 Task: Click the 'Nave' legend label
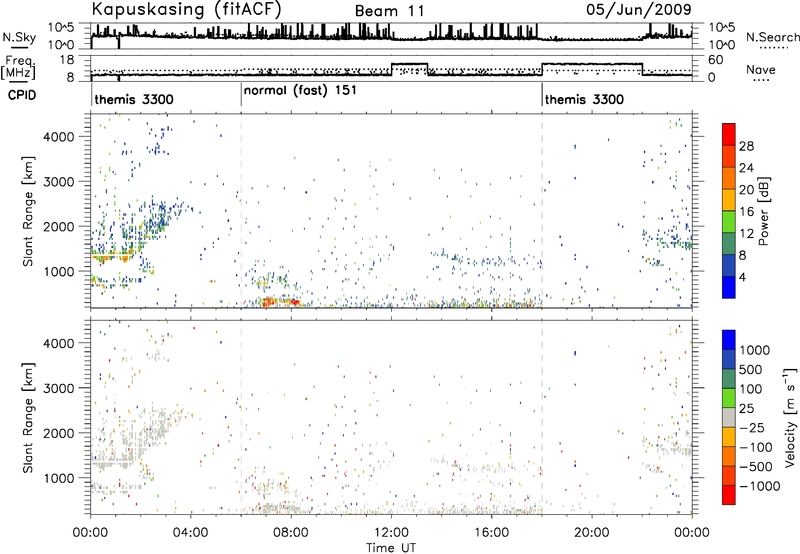pyautogui.click(x=761, y=69)
